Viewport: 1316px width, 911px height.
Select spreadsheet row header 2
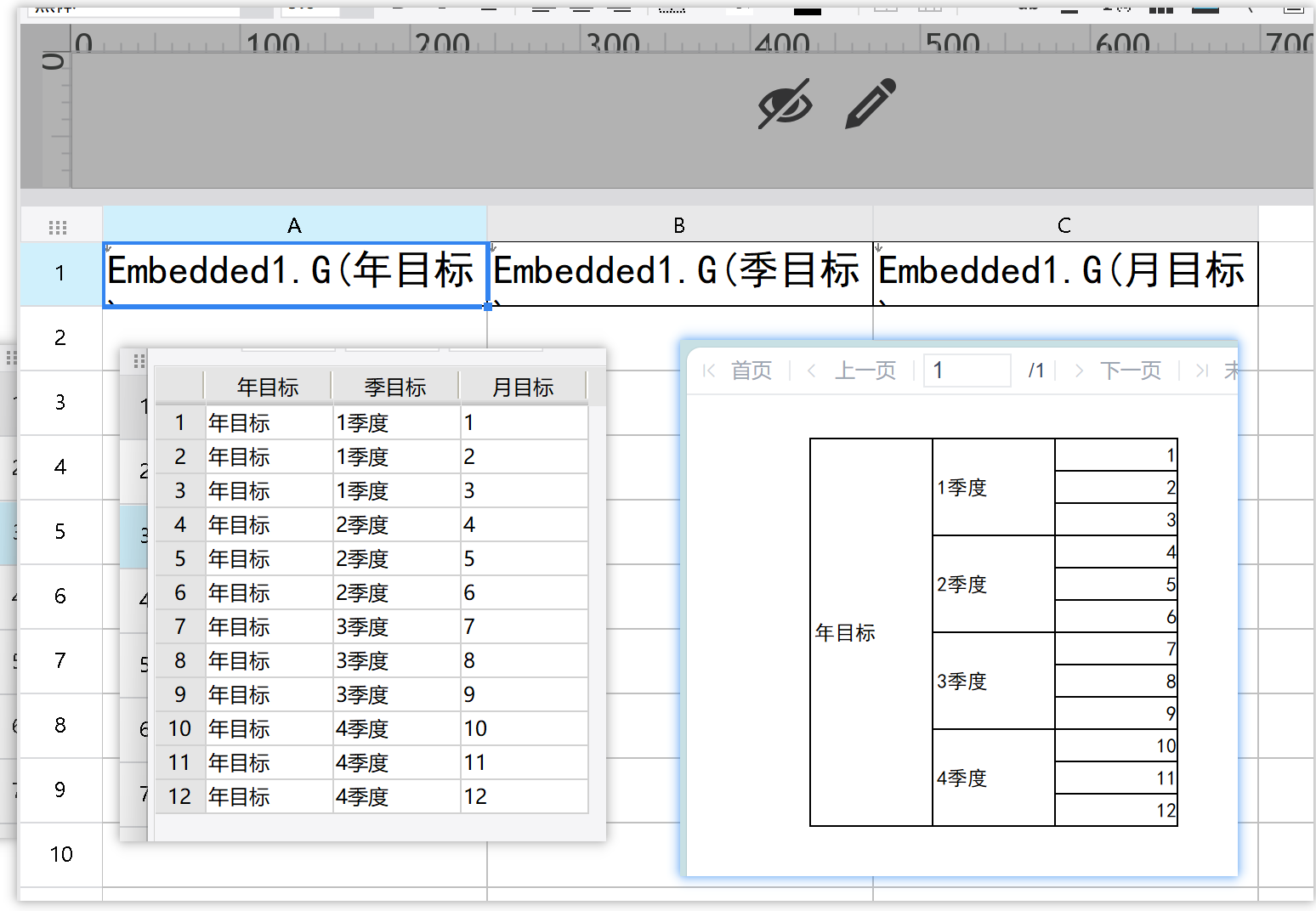click(x=60, y=338)
